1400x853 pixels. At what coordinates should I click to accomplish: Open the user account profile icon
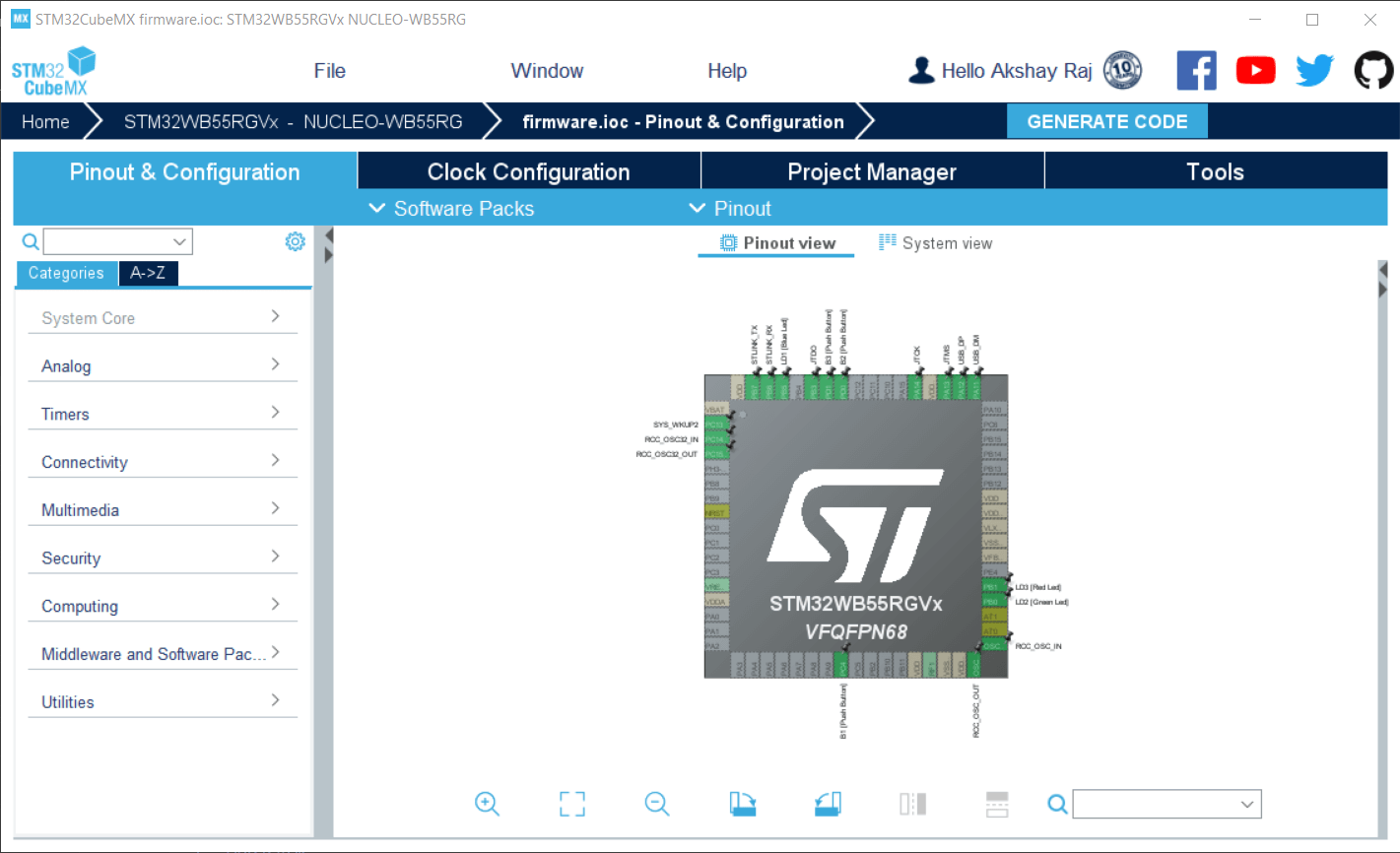coord(921,70)
